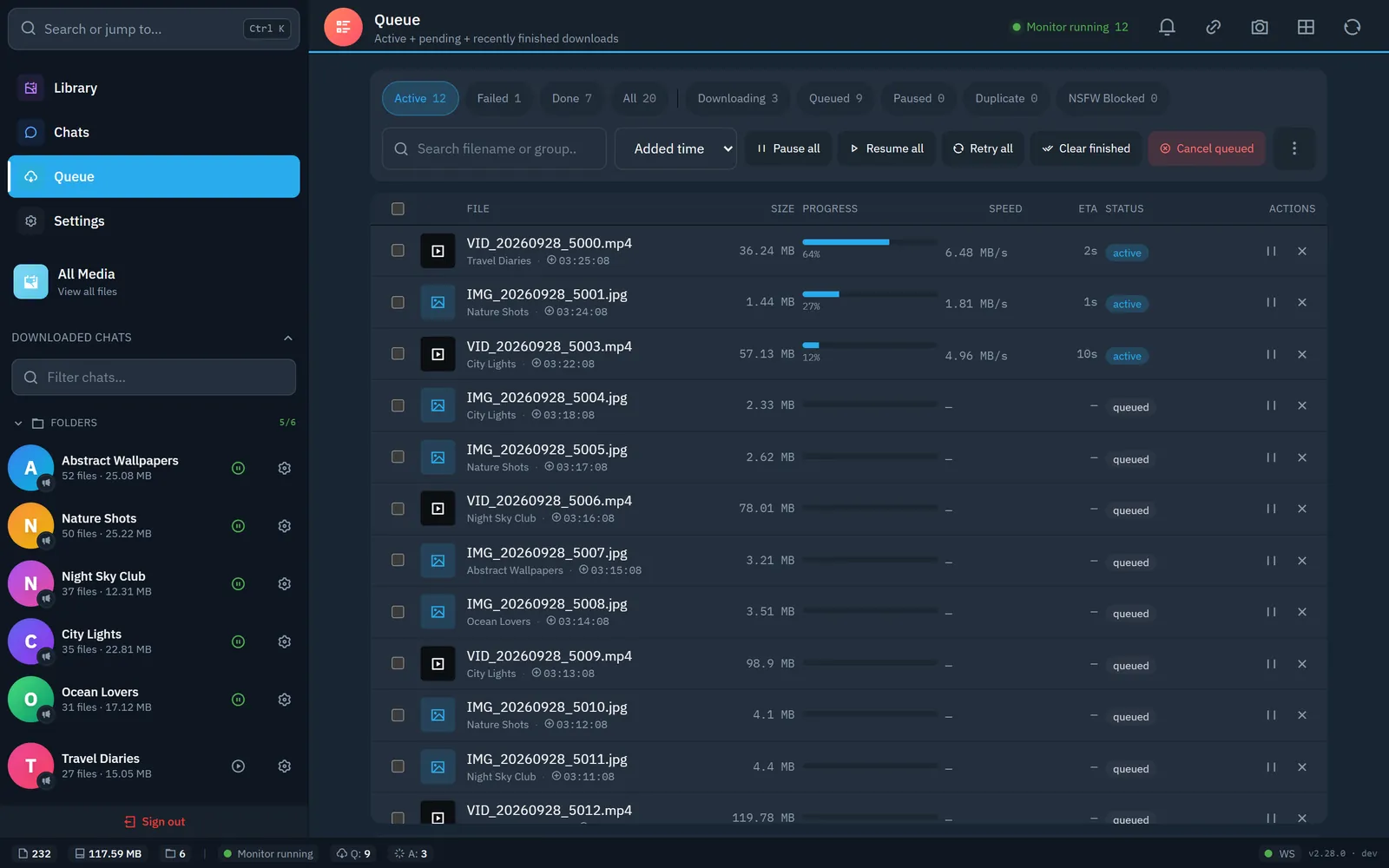Image resolution: width=1389 pixels, height=868 pixels.
Task: Click Resume all button
Action: [886, 148]
